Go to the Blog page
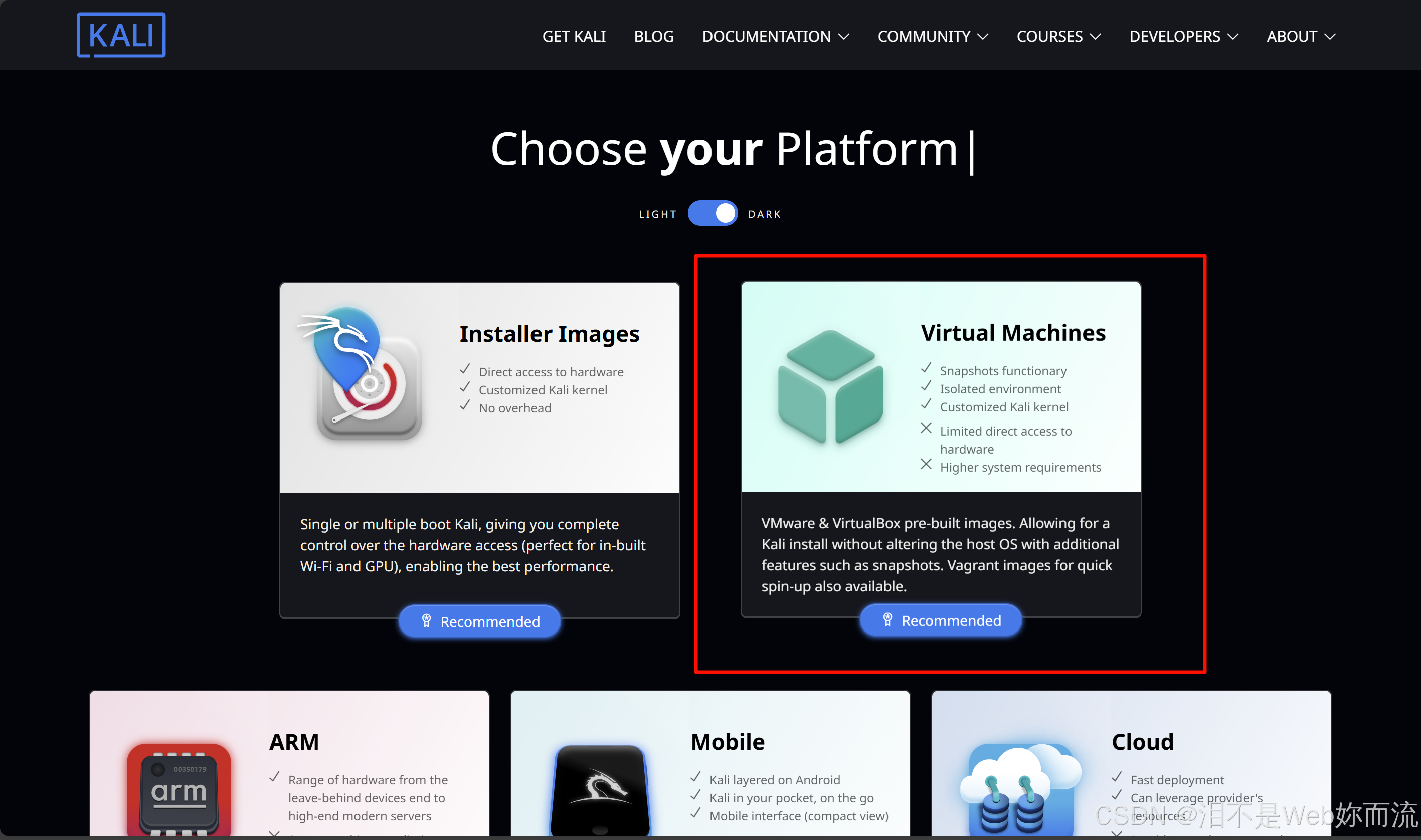The width and height of the screenshot is (1421, 840). pos(654,36)
